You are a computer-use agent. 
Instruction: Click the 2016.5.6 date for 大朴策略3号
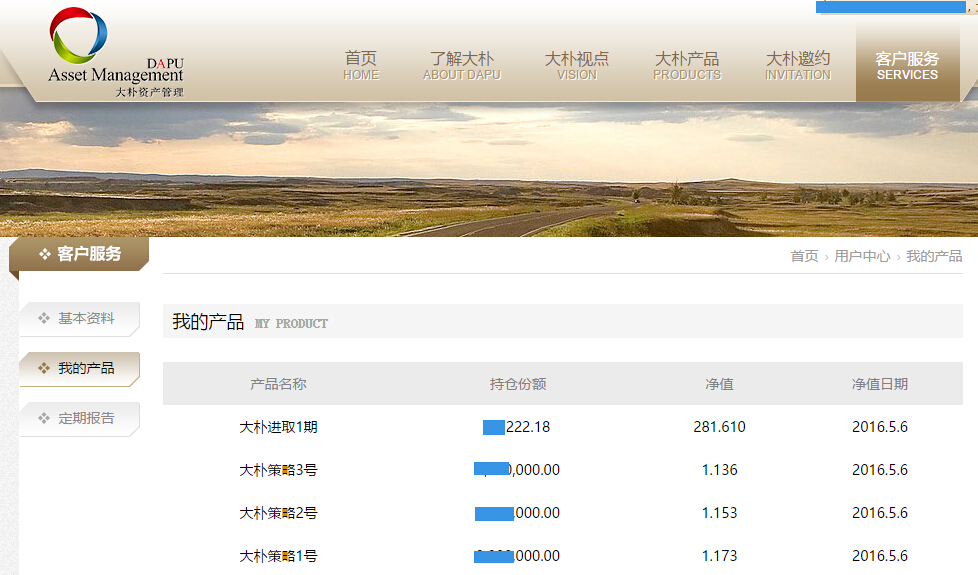click(879, 470)
